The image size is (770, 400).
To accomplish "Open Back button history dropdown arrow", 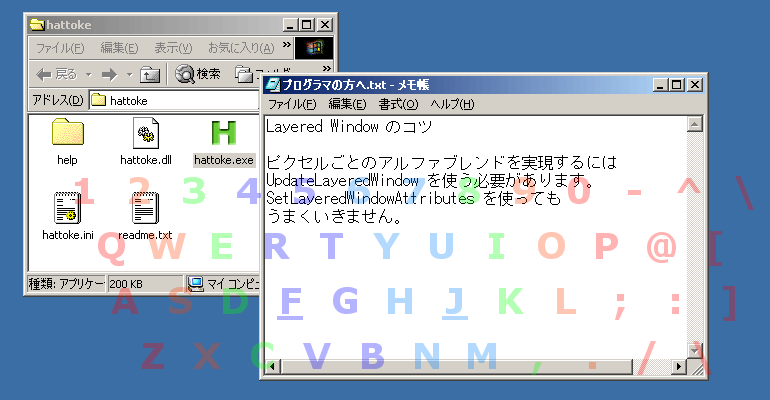I will click(x=89, y=75).
